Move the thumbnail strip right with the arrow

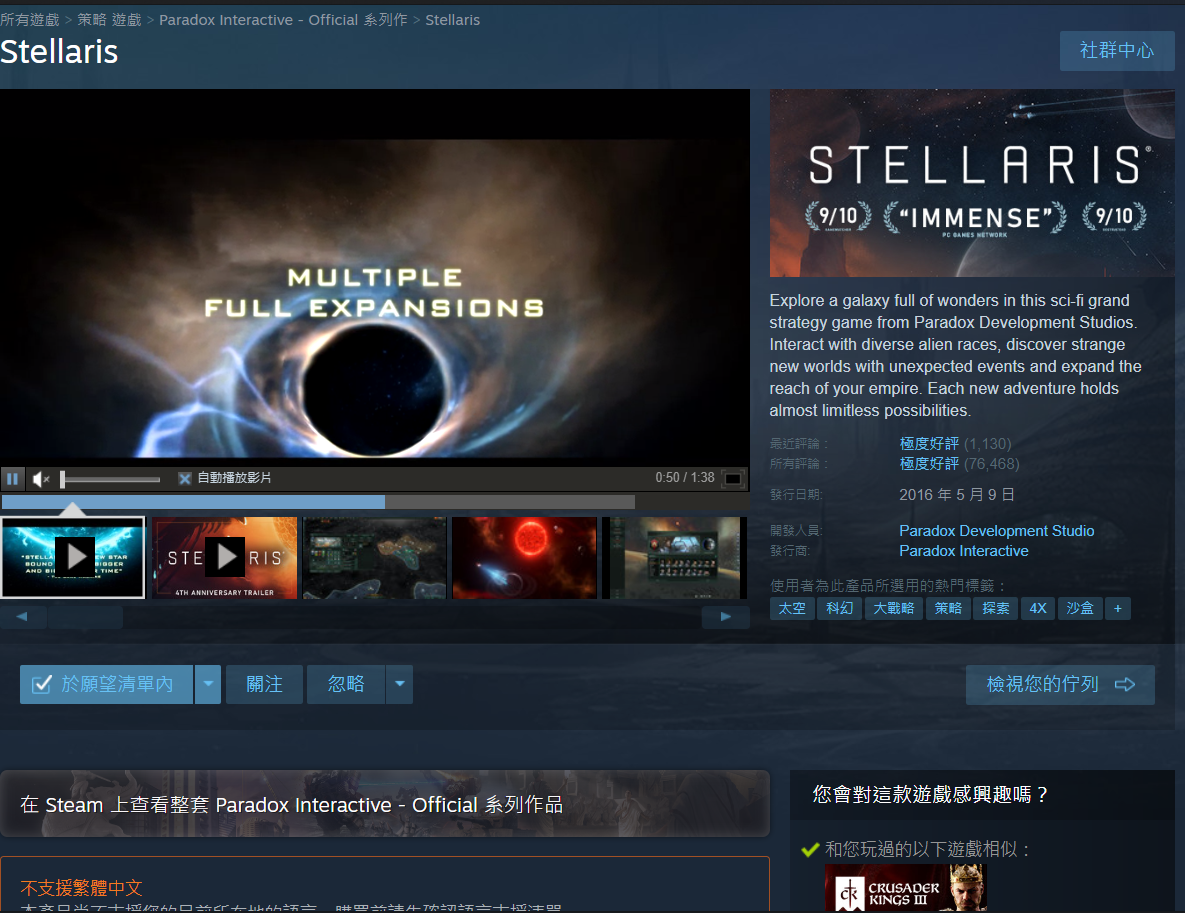click(x=726, y=617)
